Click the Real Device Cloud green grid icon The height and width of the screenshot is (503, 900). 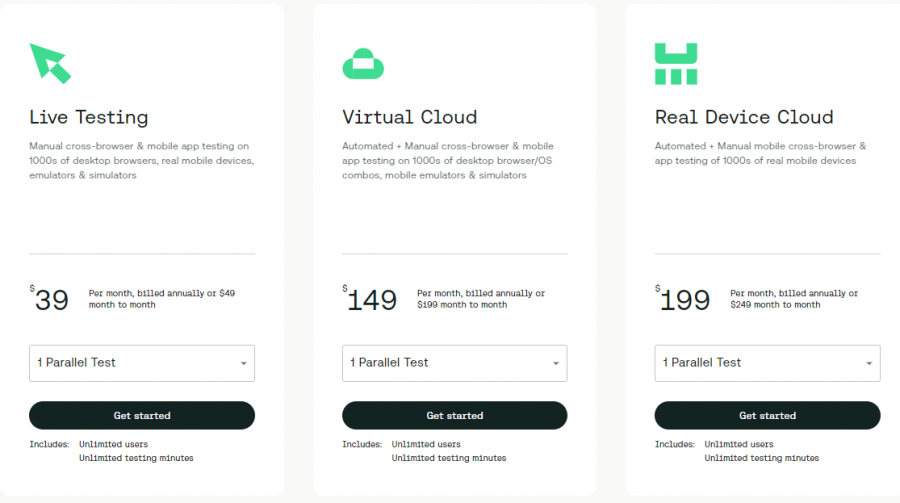pyautogui.click(x=676, y=63)
